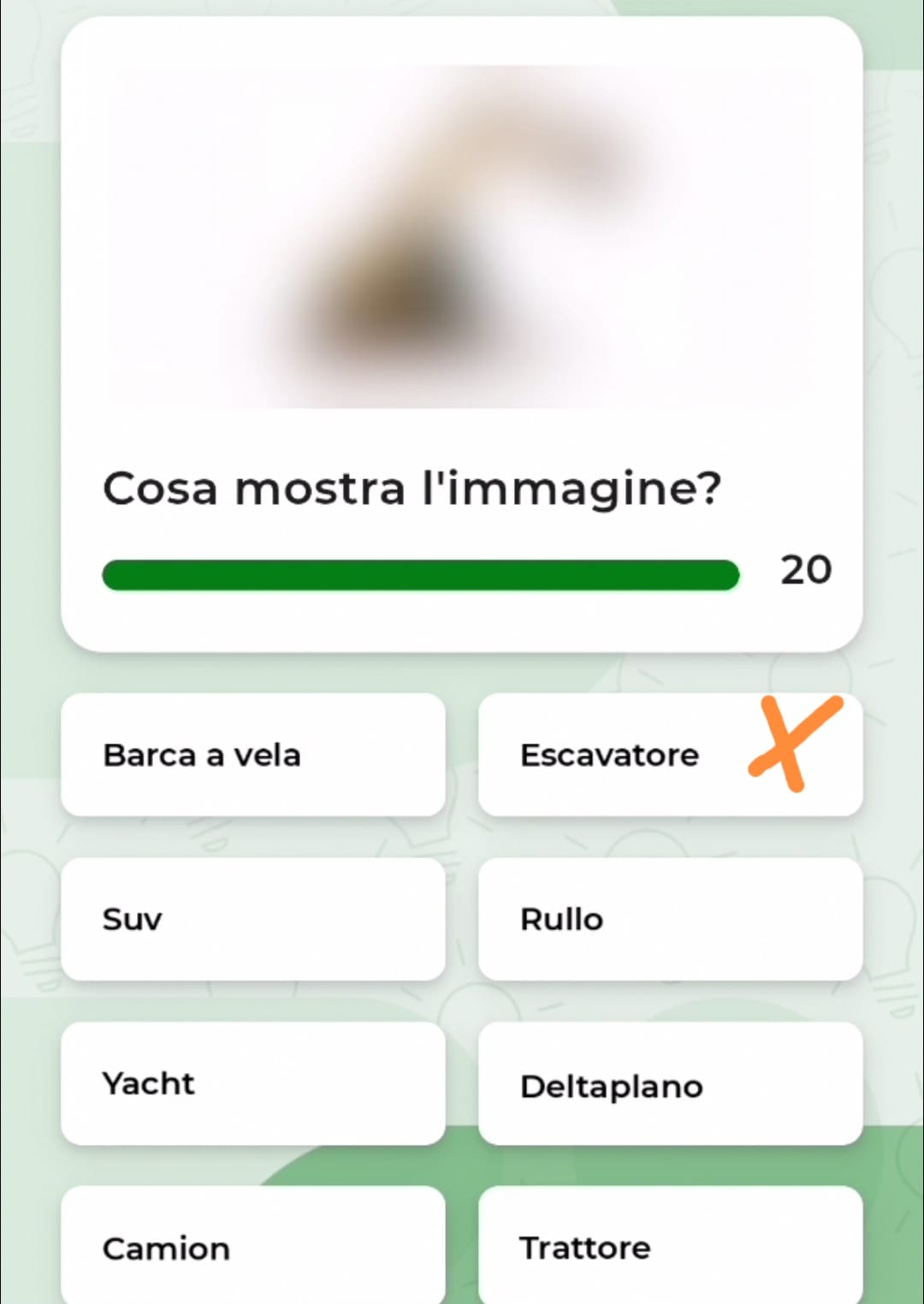Select "Rullo" as the answer
924x1304 pixels.
click(670, 919)
